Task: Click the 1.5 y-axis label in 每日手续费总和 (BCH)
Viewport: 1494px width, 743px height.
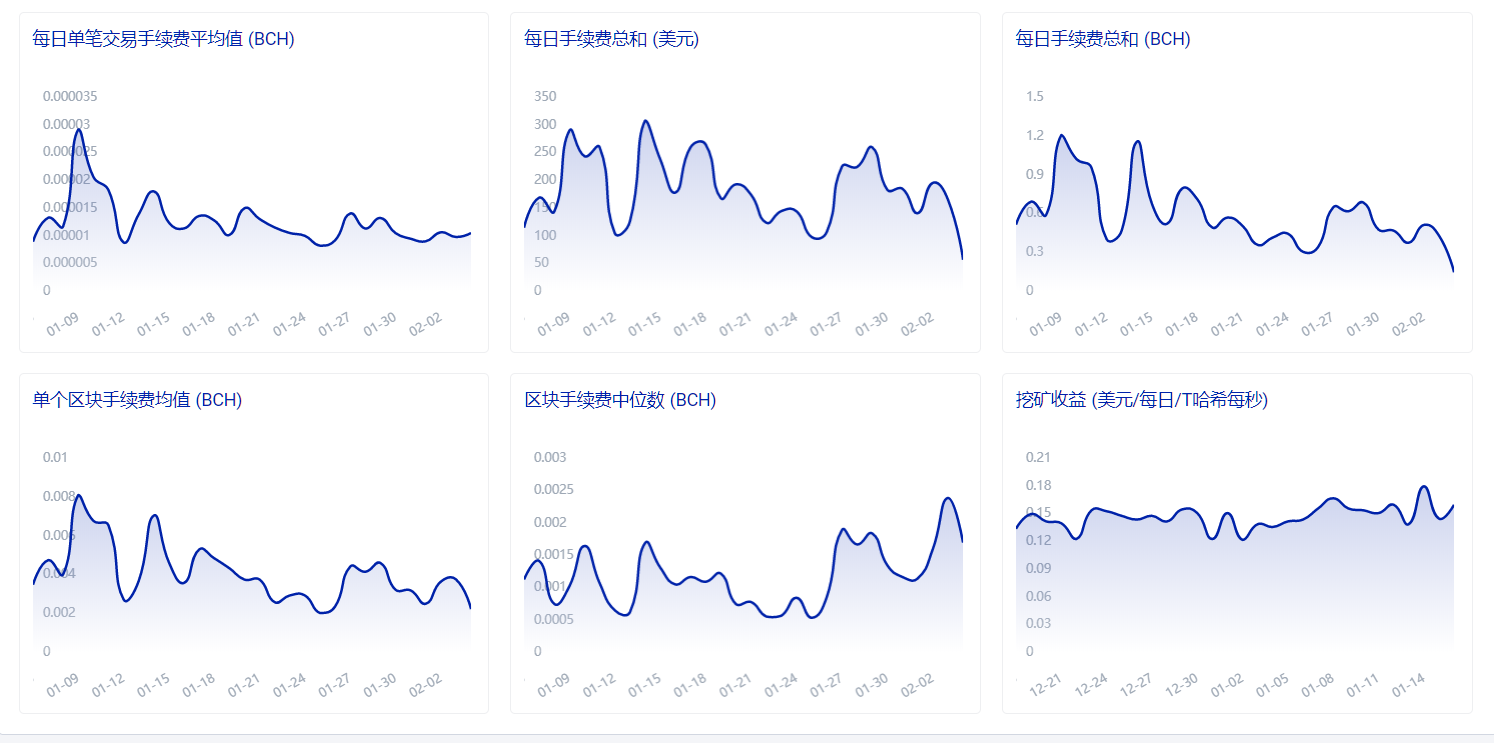Action: pos(1034,96)
